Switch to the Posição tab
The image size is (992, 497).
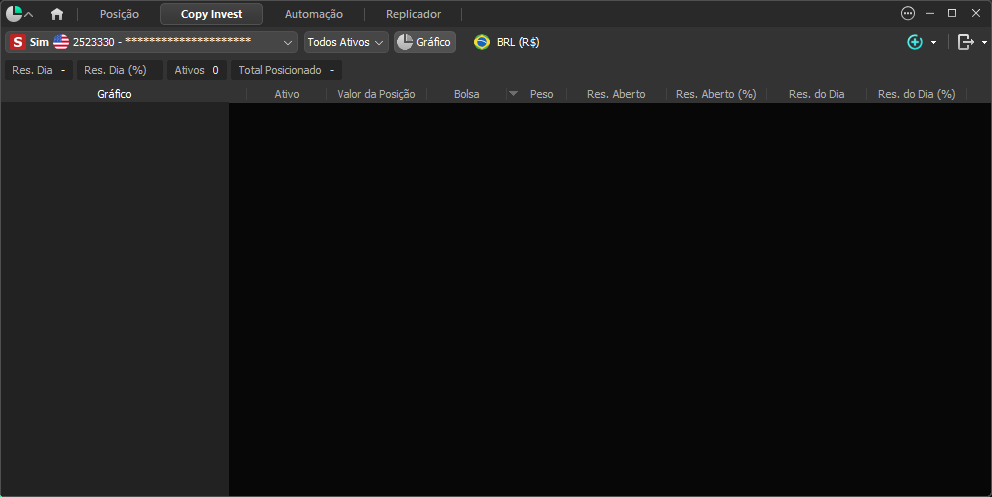tap(119, 14)
